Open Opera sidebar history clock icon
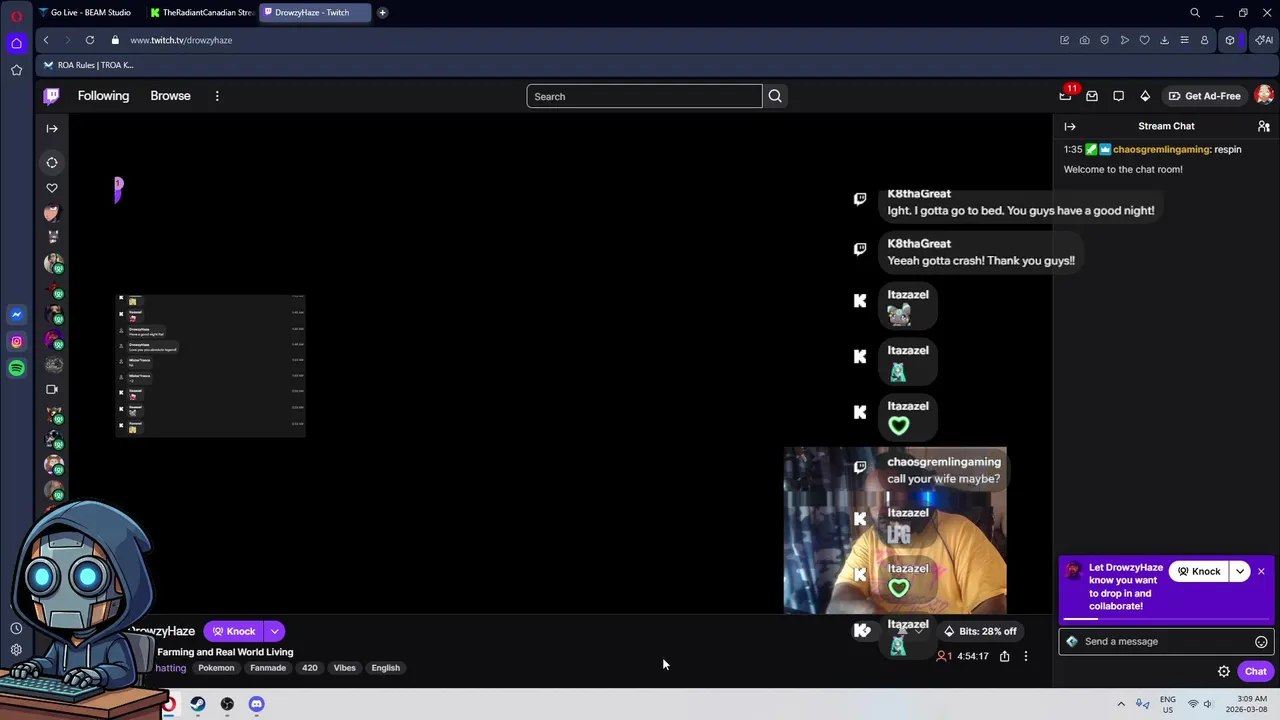 [16, 628]
